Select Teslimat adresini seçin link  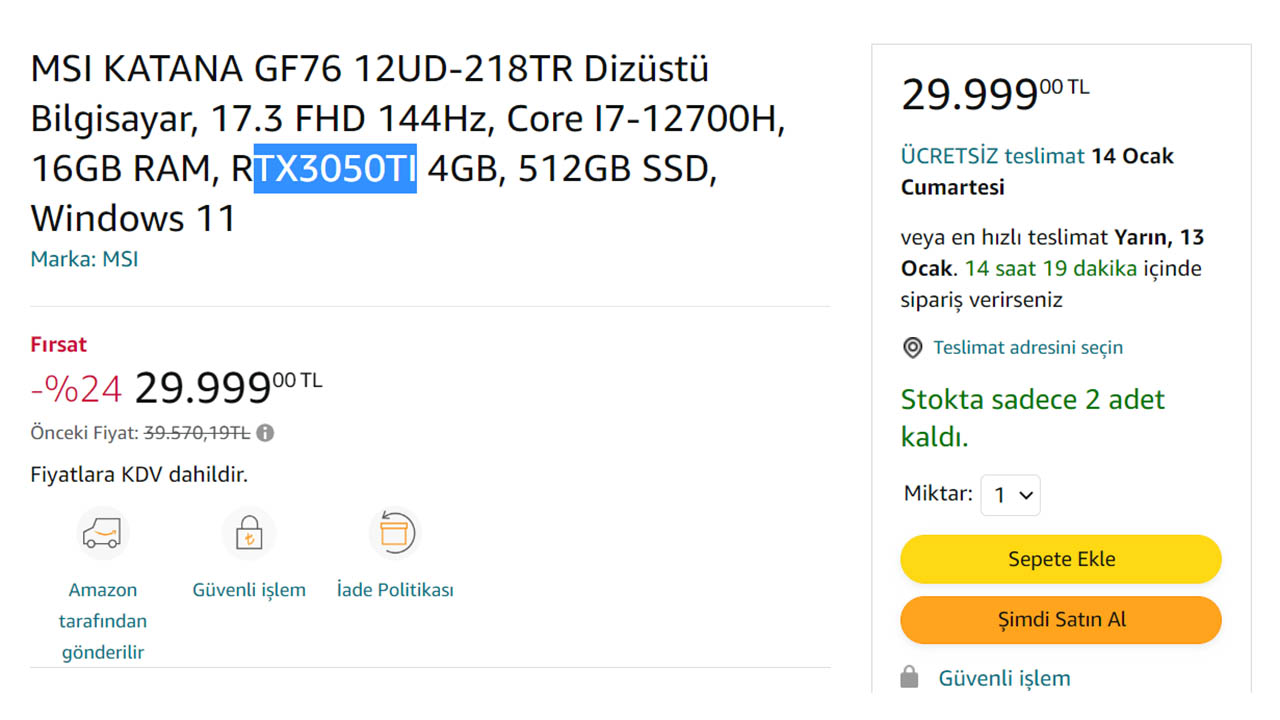tap(1028, 348)
